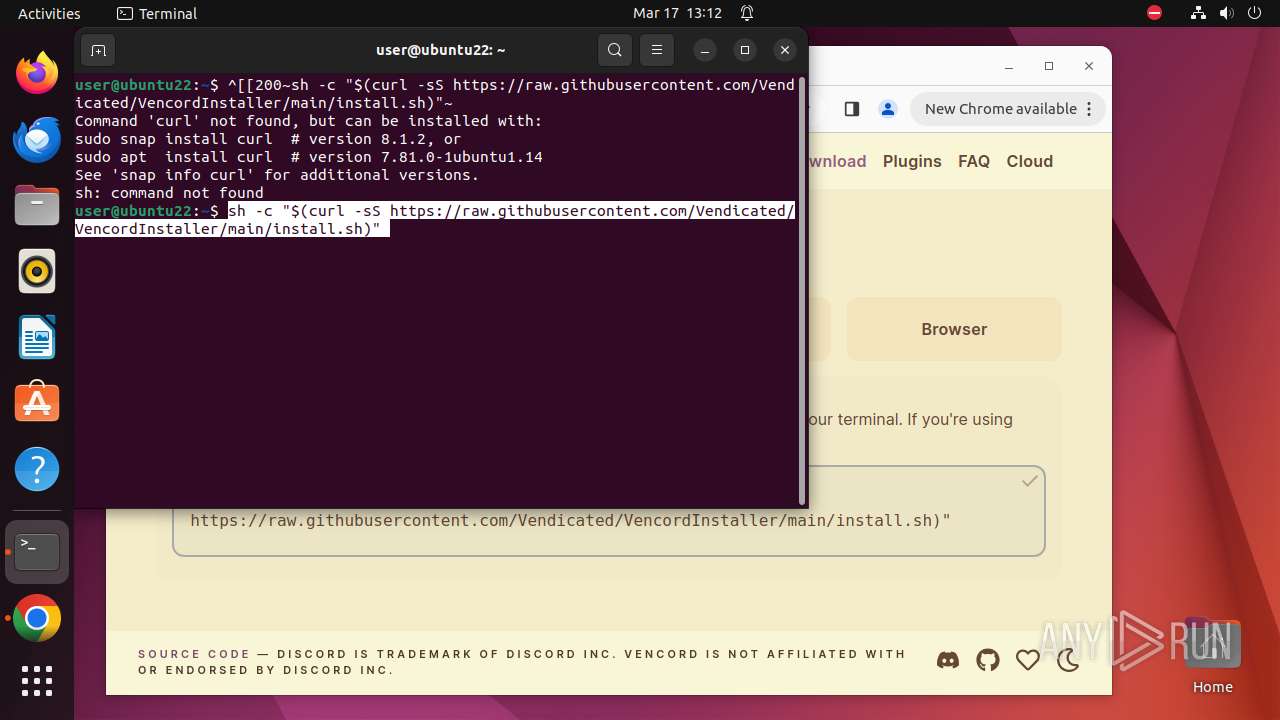Maximize the Chrome window
Screen dimensions: 1280x720
tap(1048, 66)
